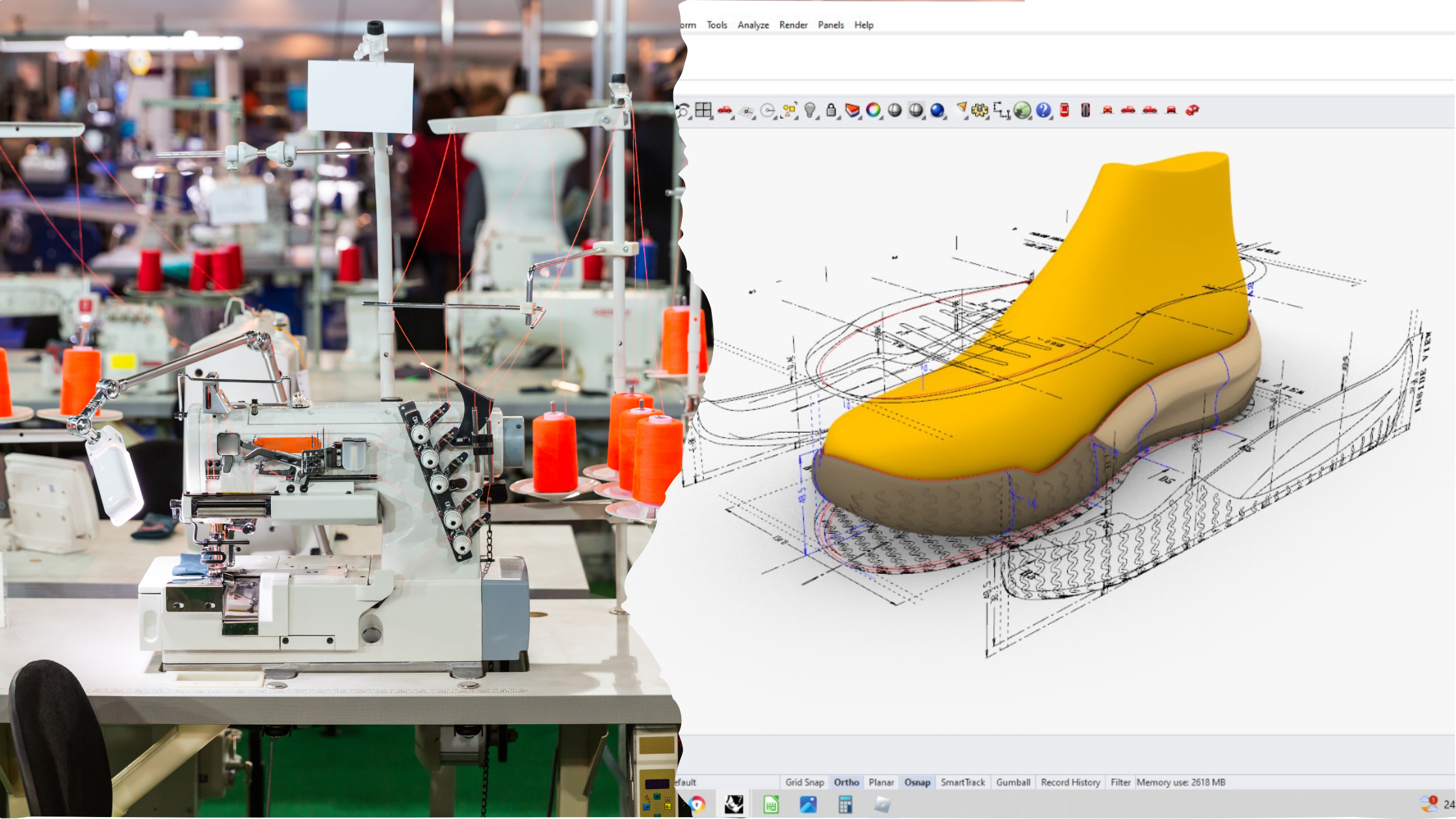1456x819 pixels.
Task: Click the orange cone render tools icon
Action: [961, 108]
